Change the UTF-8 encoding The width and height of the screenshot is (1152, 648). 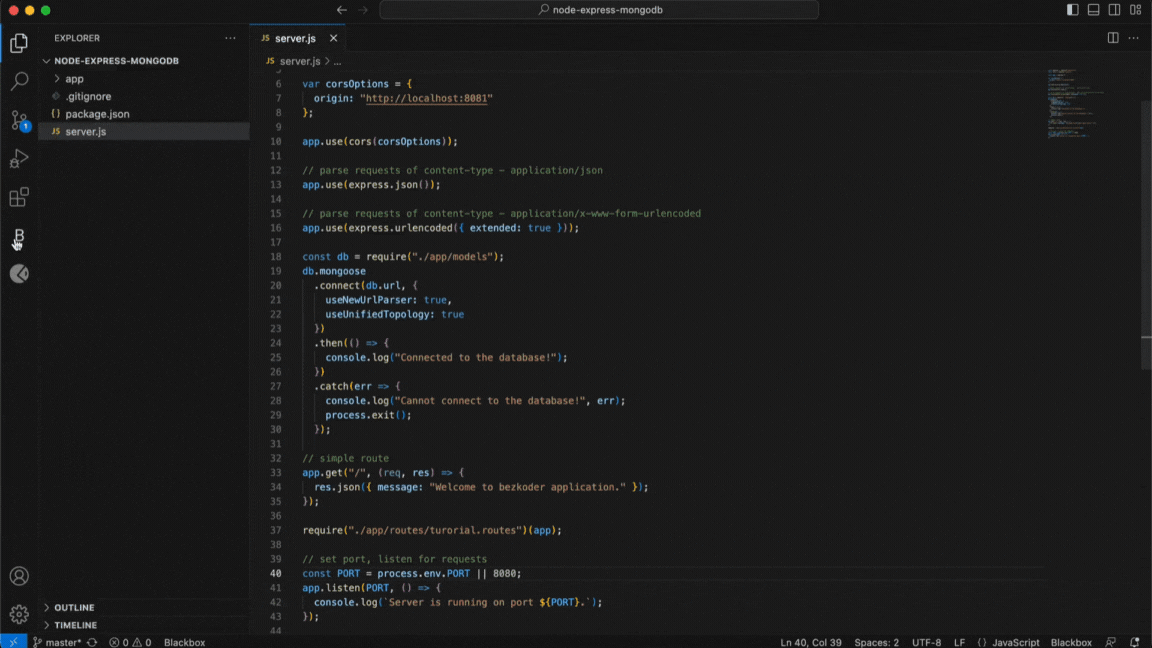pyautogui.click(x=926, y=642)
